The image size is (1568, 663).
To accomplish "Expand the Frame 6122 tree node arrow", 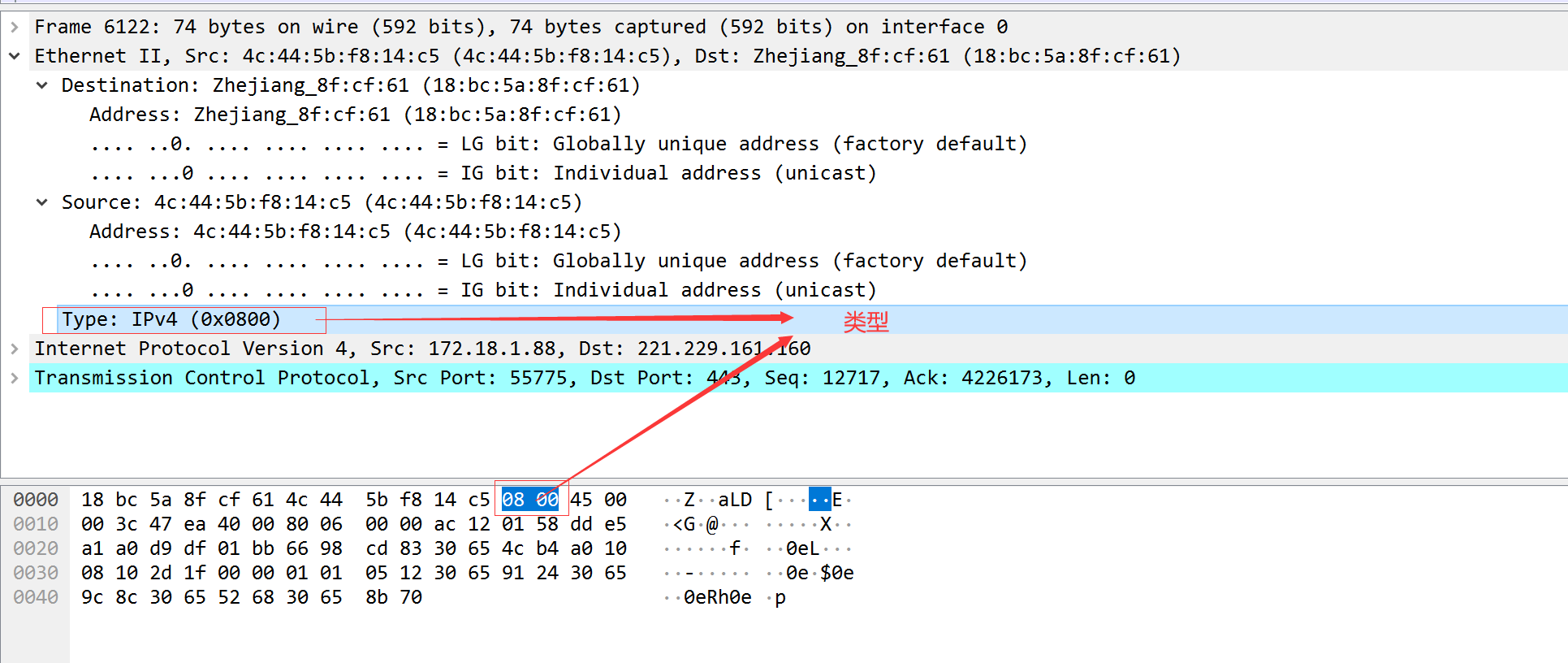I will [14, 27].
